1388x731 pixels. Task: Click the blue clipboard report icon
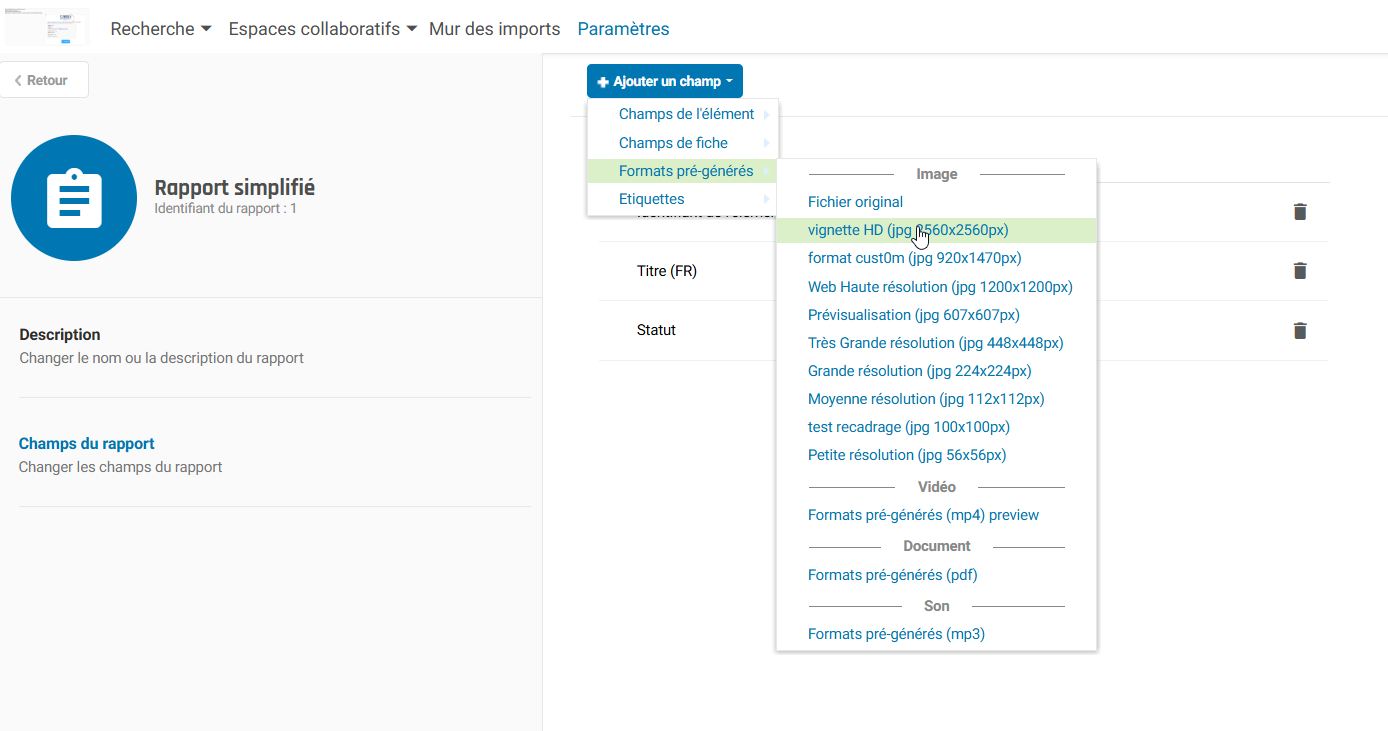click(74, 198)
